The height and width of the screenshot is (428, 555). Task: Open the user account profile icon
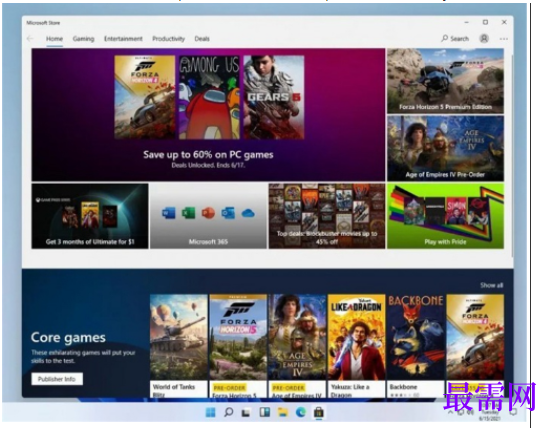coord(484,38)
